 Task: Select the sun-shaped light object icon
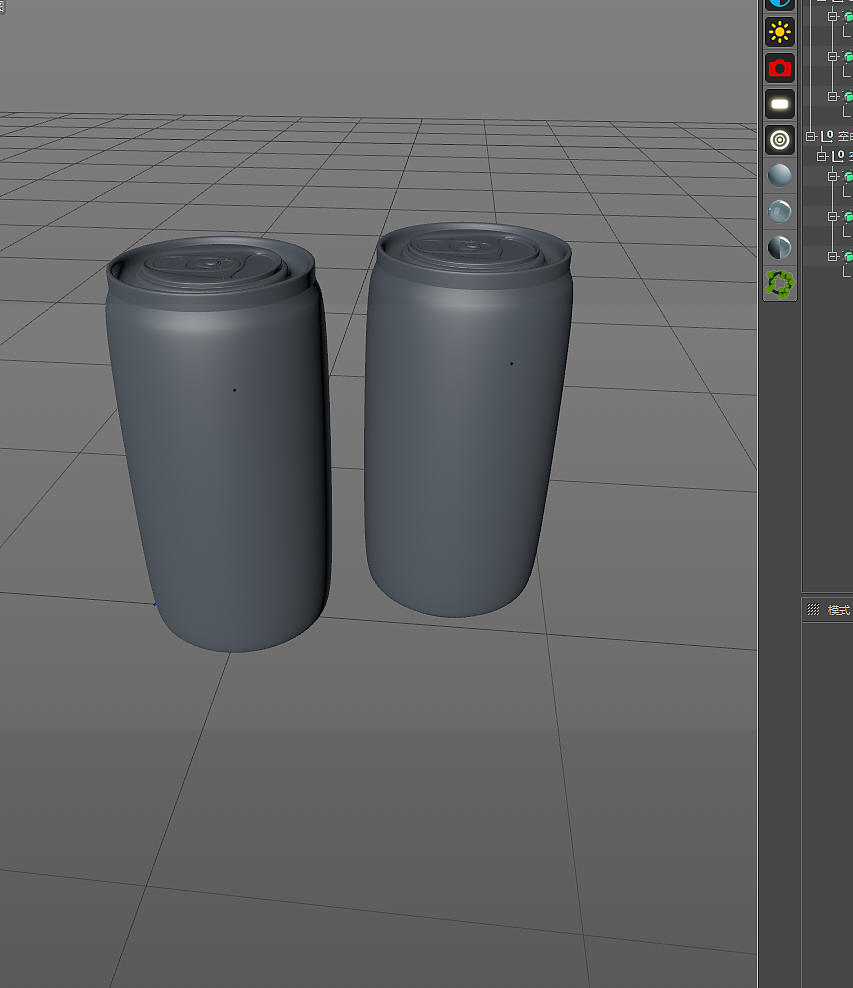coord(780,31)
